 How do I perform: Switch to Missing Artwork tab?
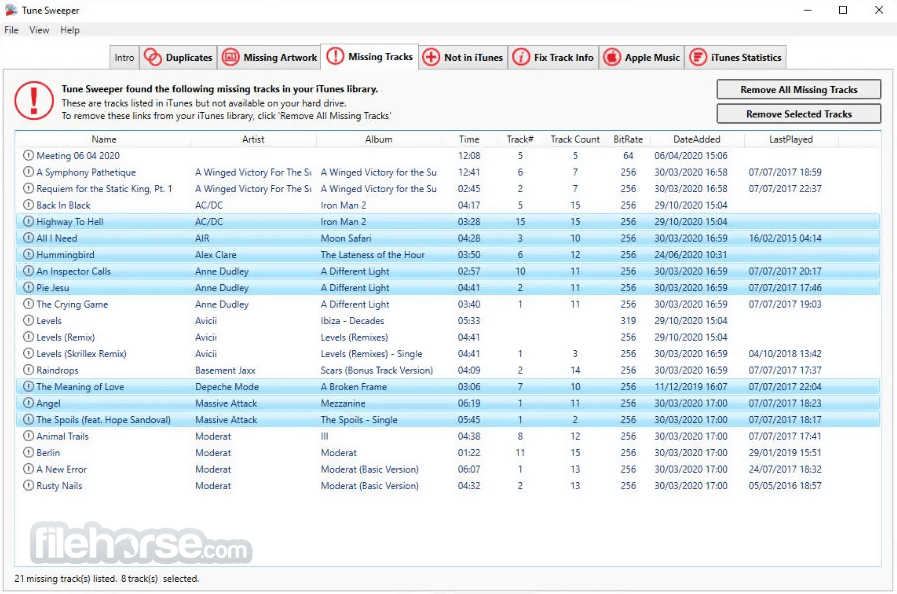(x=269, y=57)
